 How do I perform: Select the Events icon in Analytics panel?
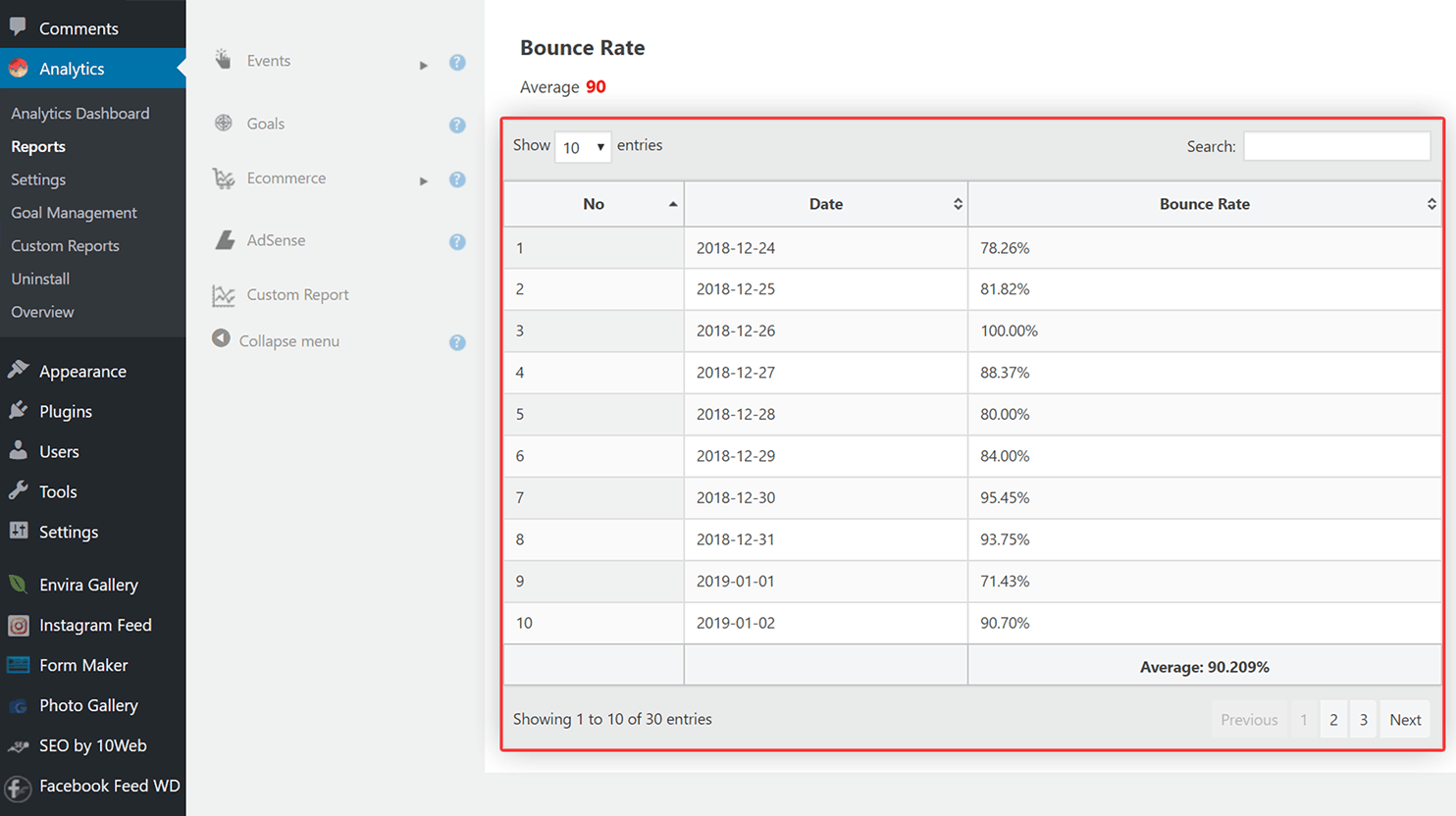coord(224,60)
